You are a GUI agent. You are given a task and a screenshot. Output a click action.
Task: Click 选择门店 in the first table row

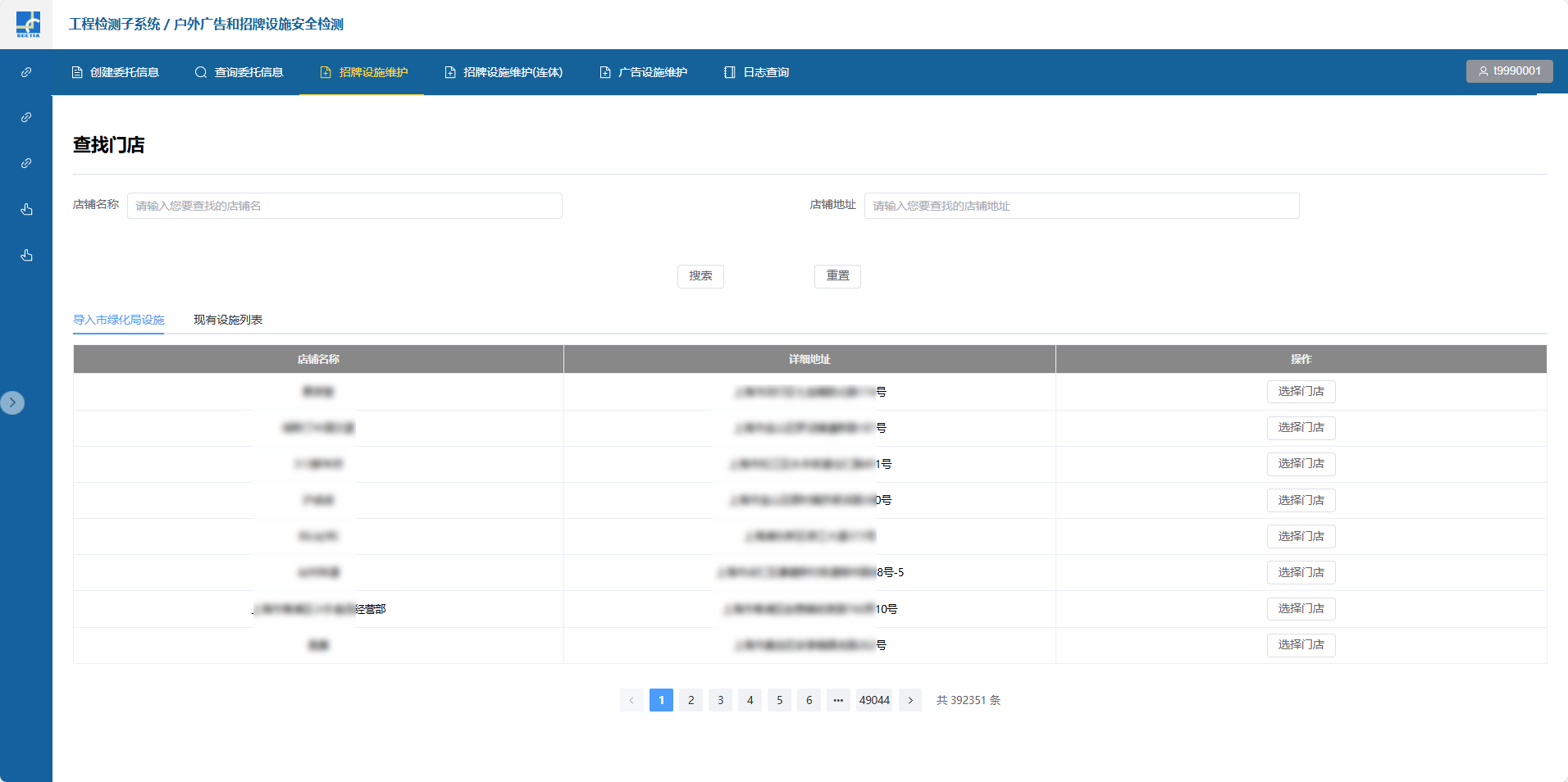(1301, 392)
